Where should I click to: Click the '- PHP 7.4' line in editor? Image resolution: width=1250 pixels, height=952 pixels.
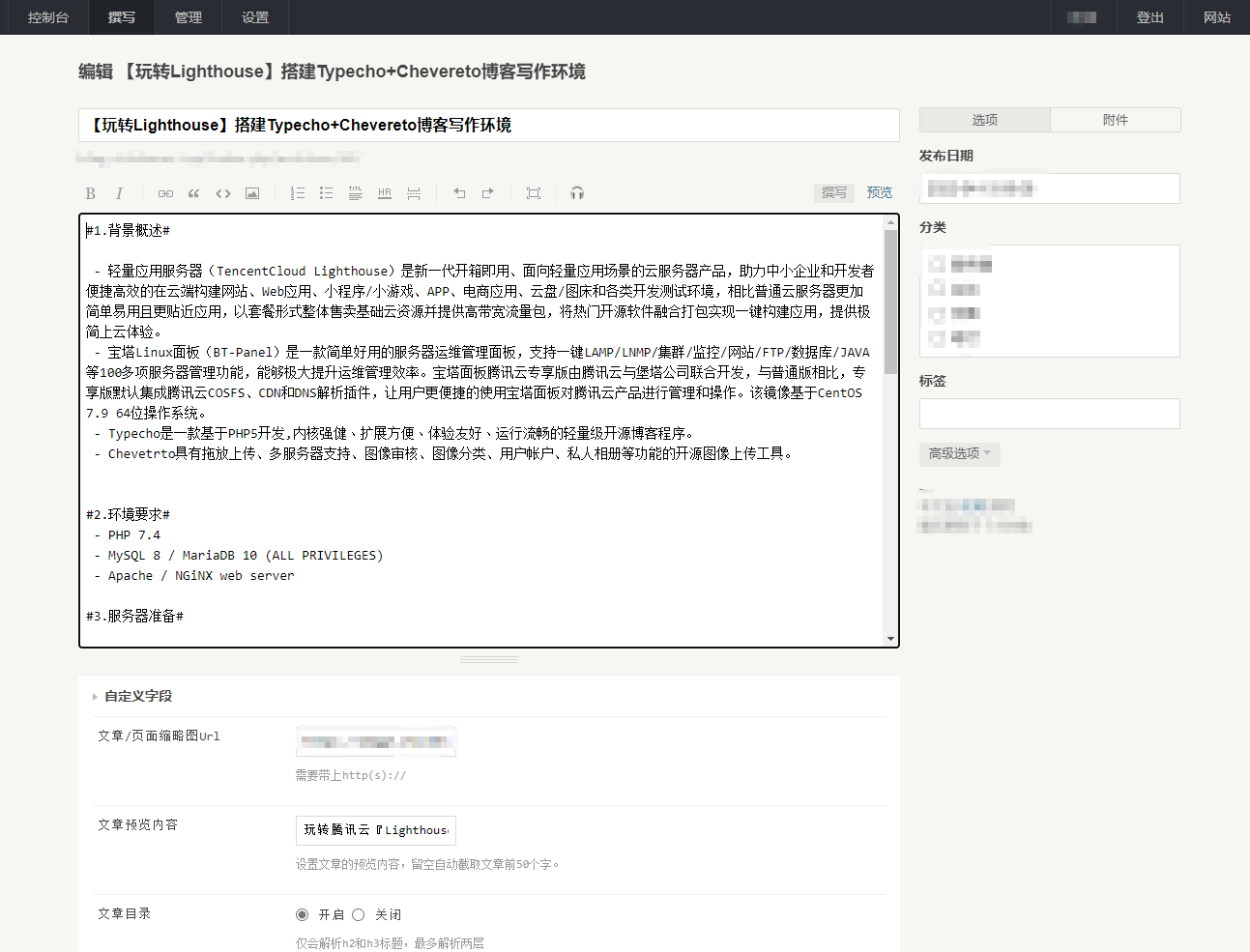tap(128, 534)
